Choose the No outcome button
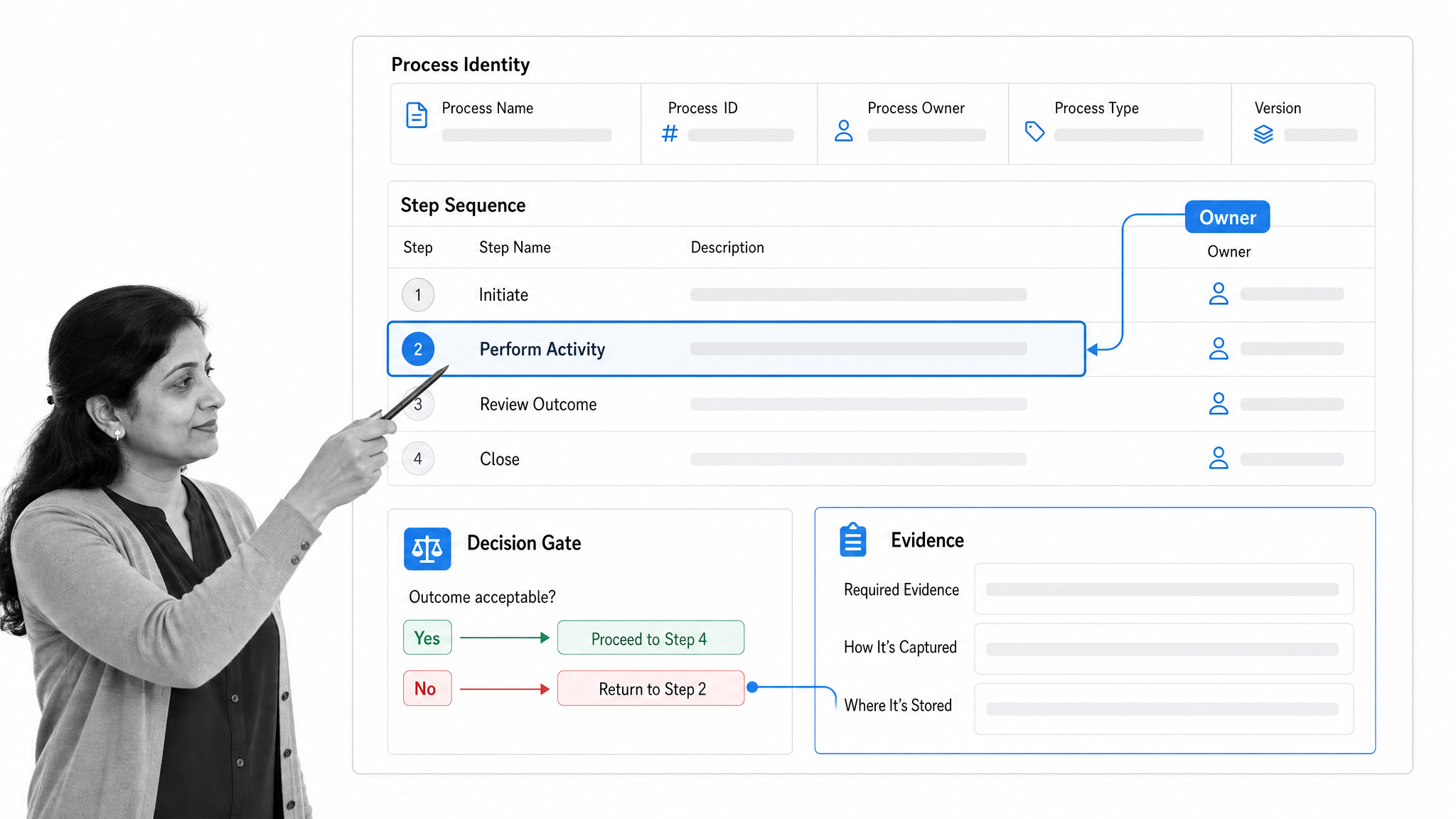This screenshot has width=1456, height=819. (x=427, y=688)
